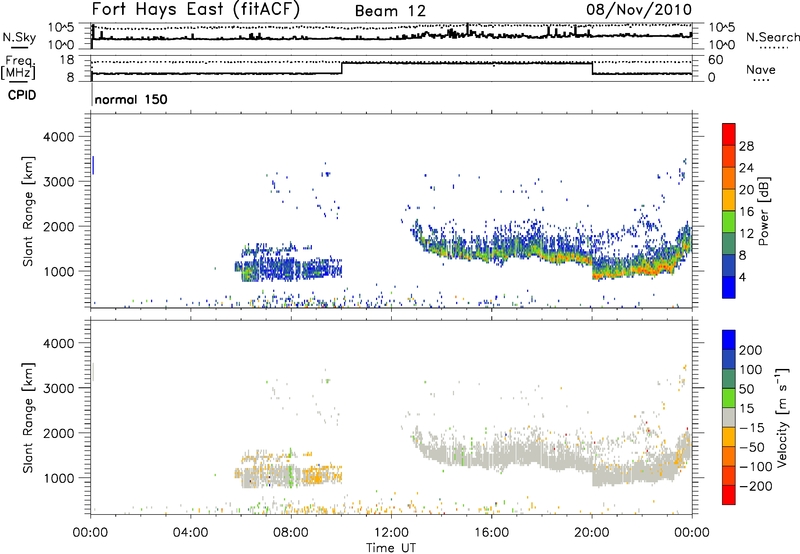Image resolution: width=800 pixels, height=554 pixels.
Task: Click the red swatch in the Power colorbar
Action: 729,134
